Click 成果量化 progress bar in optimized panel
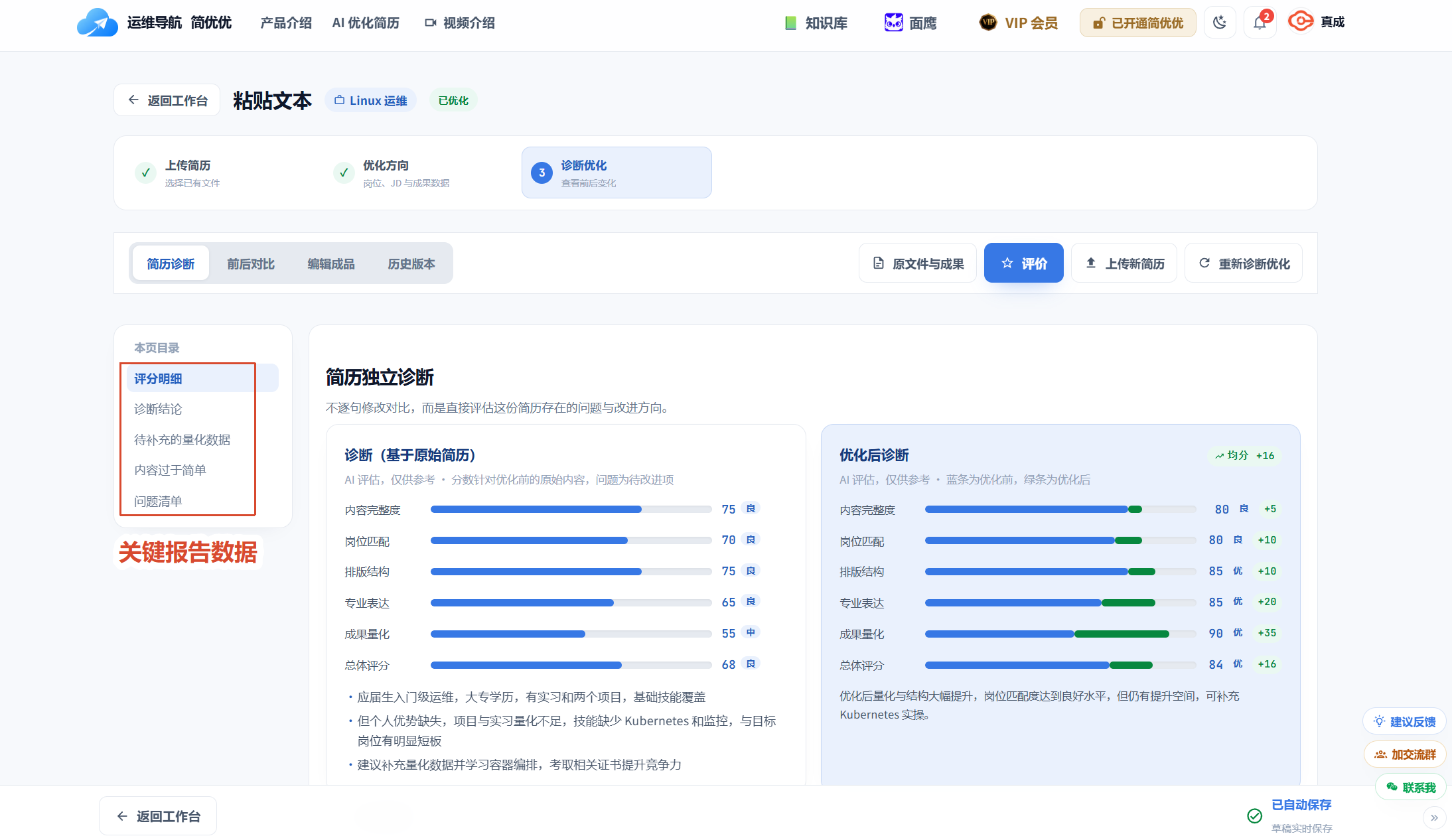Viewport: 1452px width, 840px height. coord(1060,634)
